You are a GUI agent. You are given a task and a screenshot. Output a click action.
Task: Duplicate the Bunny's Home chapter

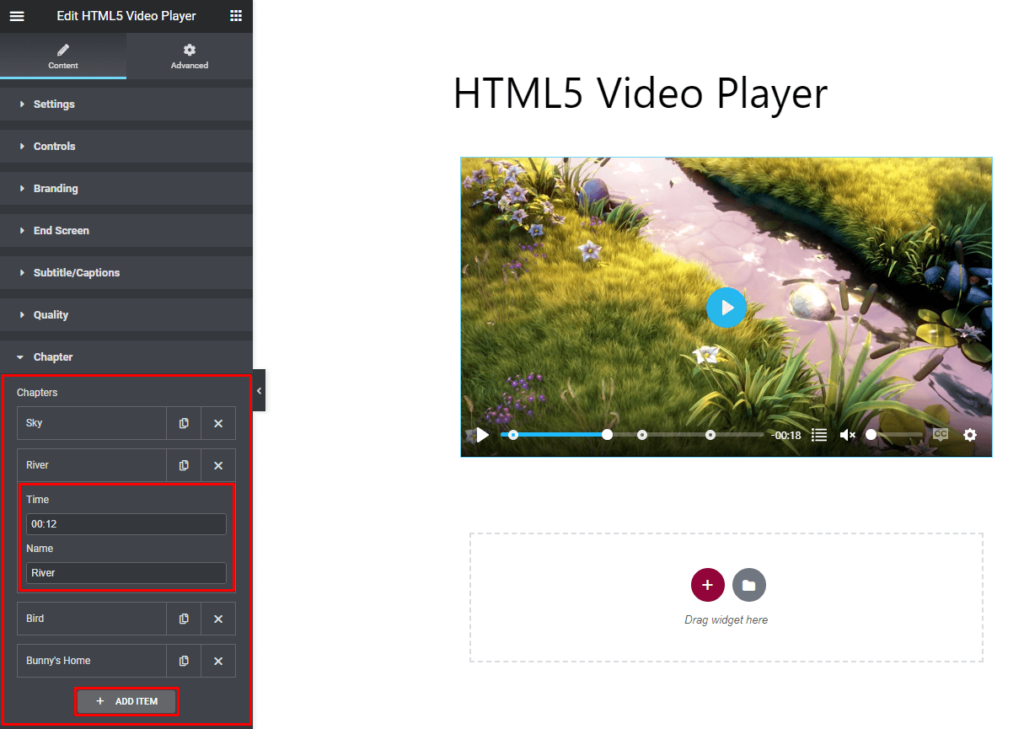click(183, 661)
